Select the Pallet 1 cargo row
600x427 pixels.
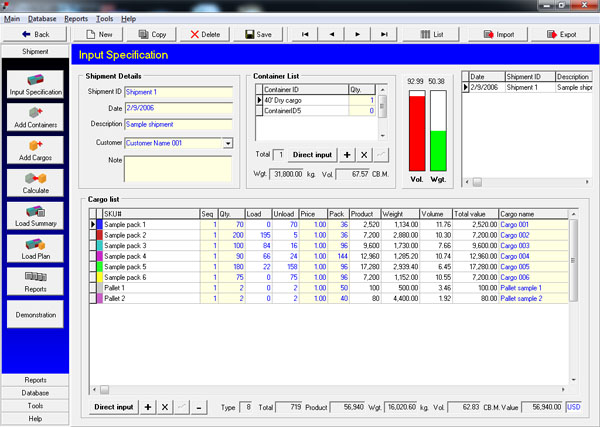pyautogui.click(x=329, y=288)
